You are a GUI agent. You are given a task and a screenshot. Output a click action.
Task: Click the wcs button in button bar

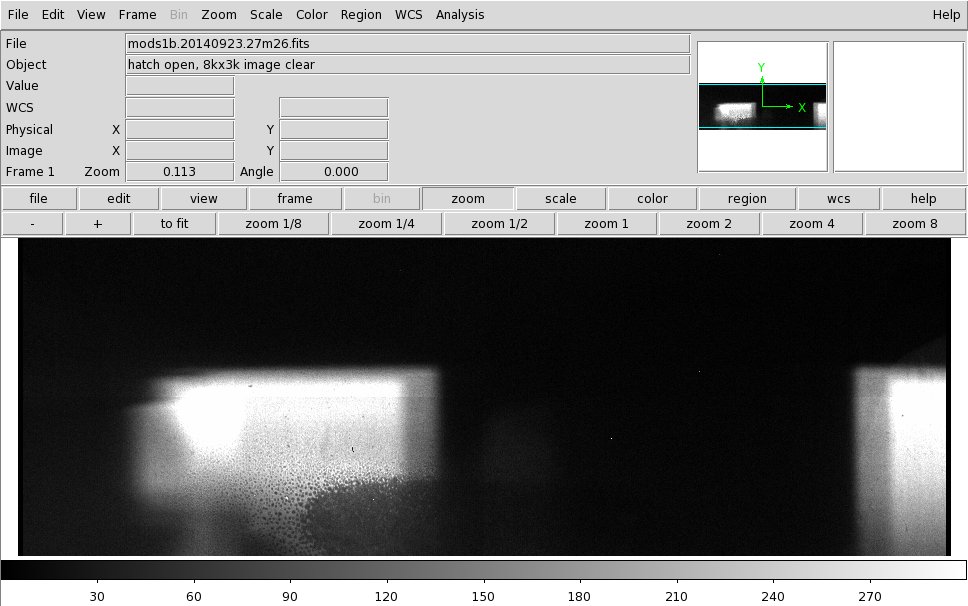838,199
